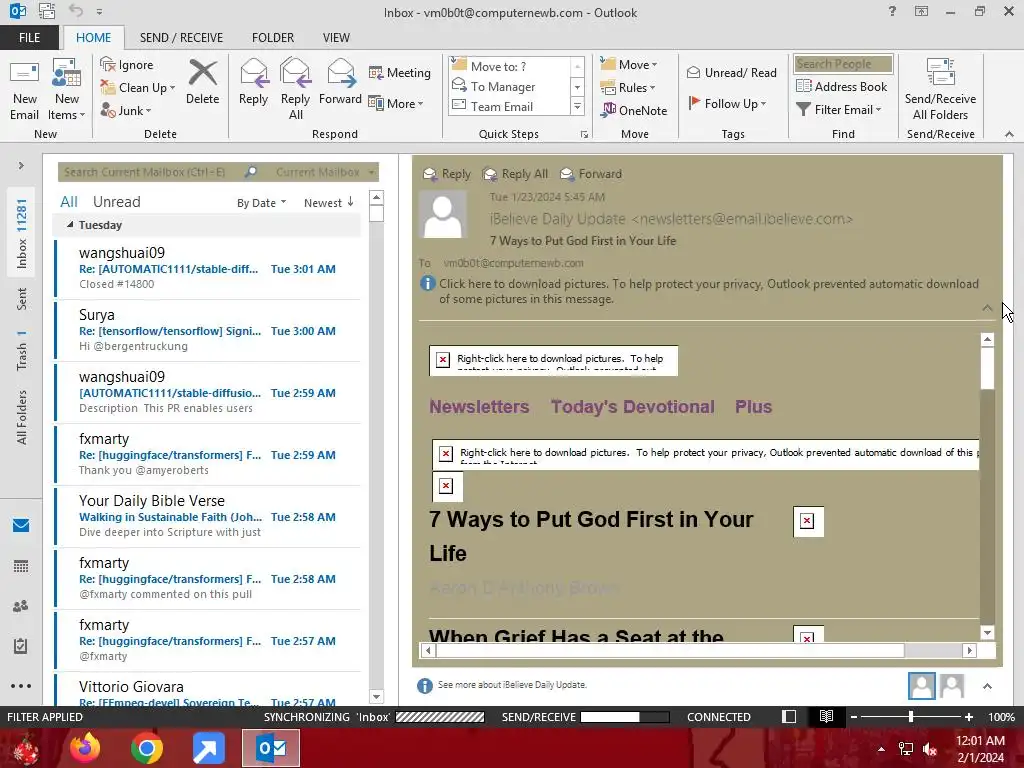Open the People contacts icon
The width and height of the screenshot is (1024, 768).
[x=21, y=606]
